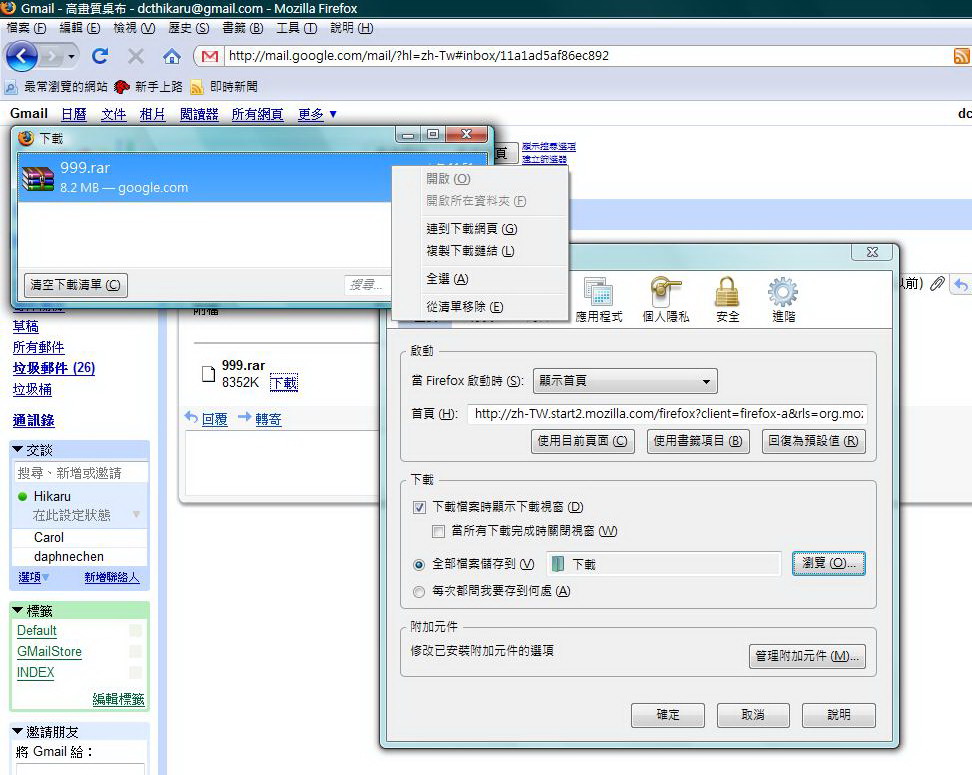Open the 歷史 (S) menu
The image size is (972, 775).
(188, 28)
